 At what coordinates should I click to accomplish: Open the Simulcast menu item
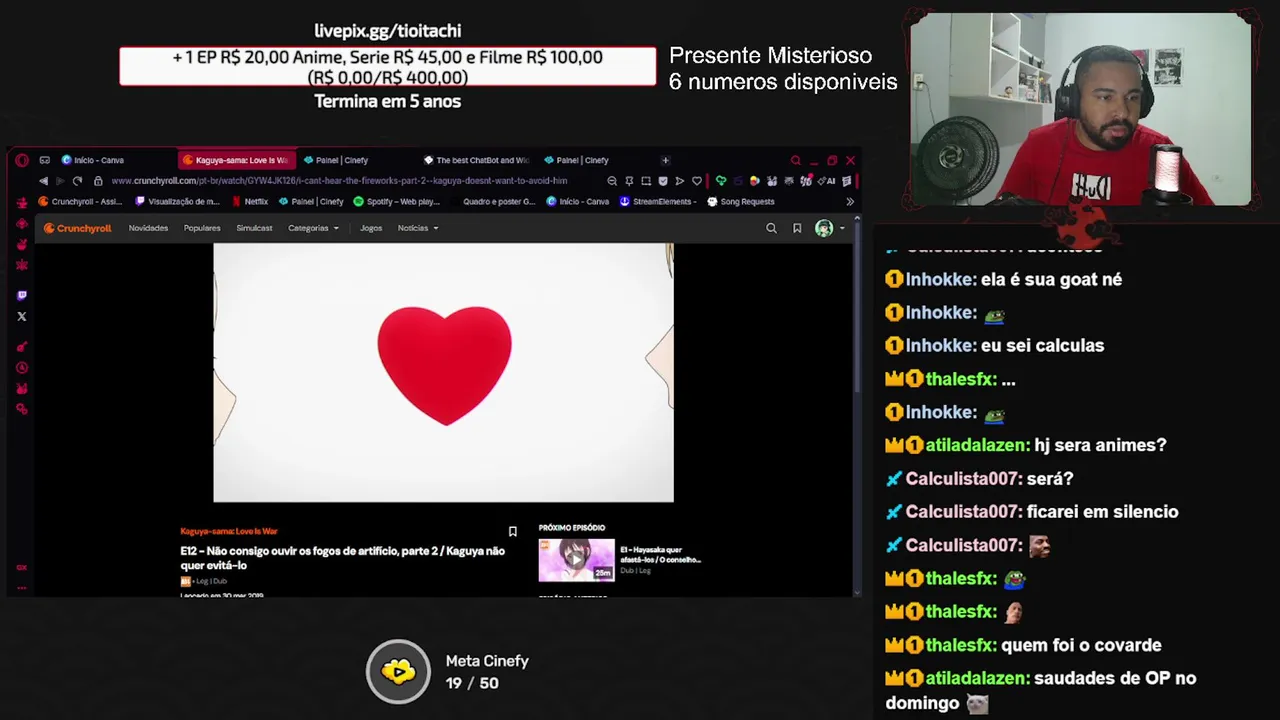[254, 228]
